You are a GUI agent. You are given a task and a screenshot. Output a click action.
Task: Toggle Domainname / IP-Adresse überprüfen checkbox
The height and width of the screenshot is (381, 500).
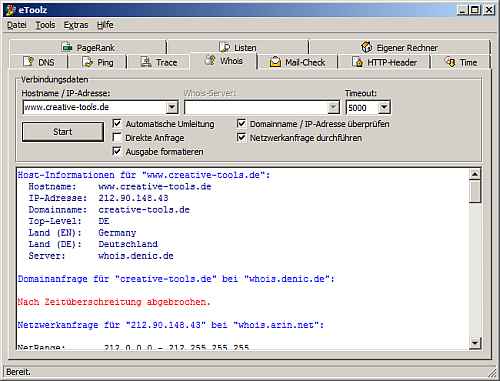click(x=241, y=124)
